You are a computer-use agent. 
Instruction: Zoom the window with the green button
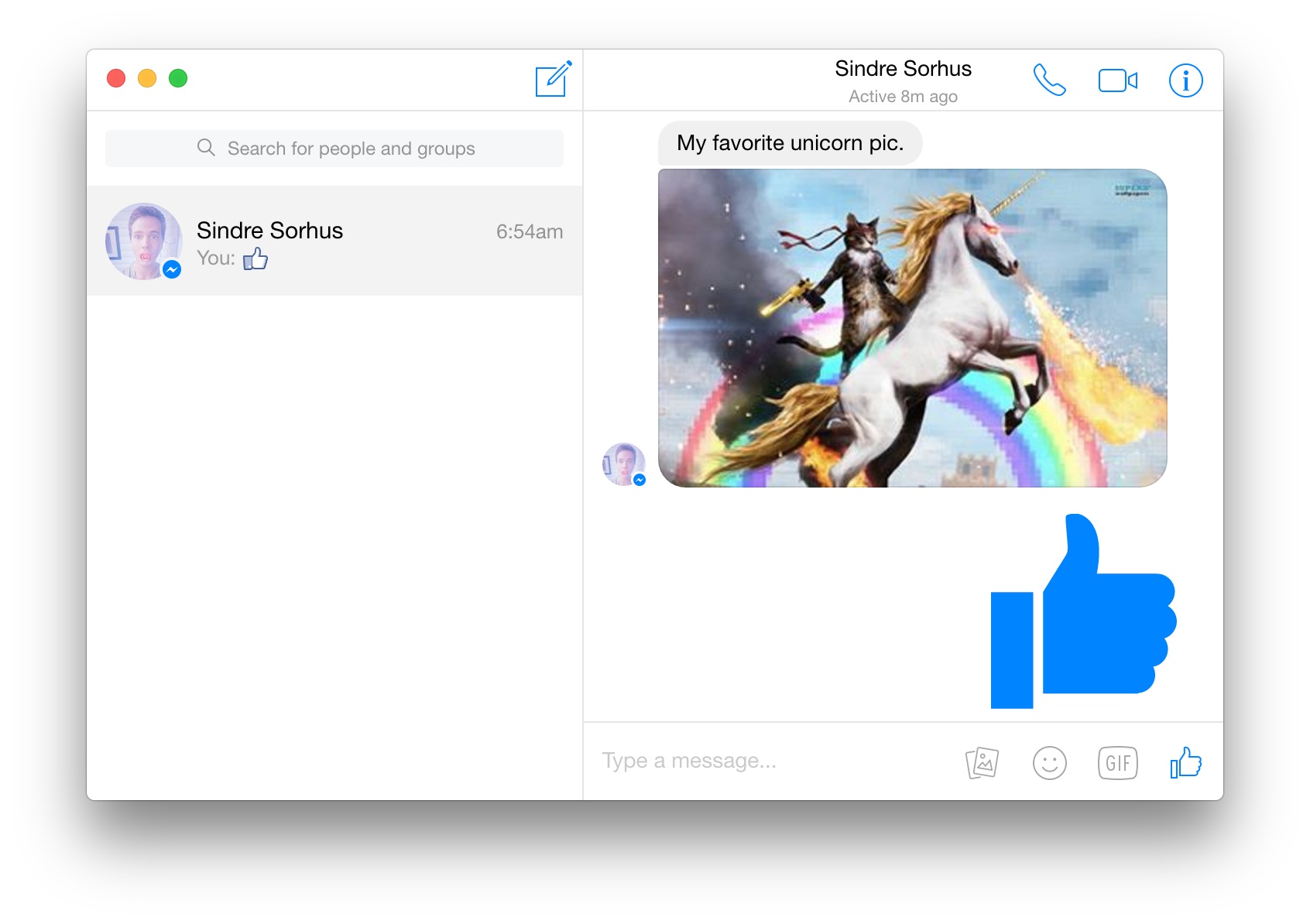[178, 78]
